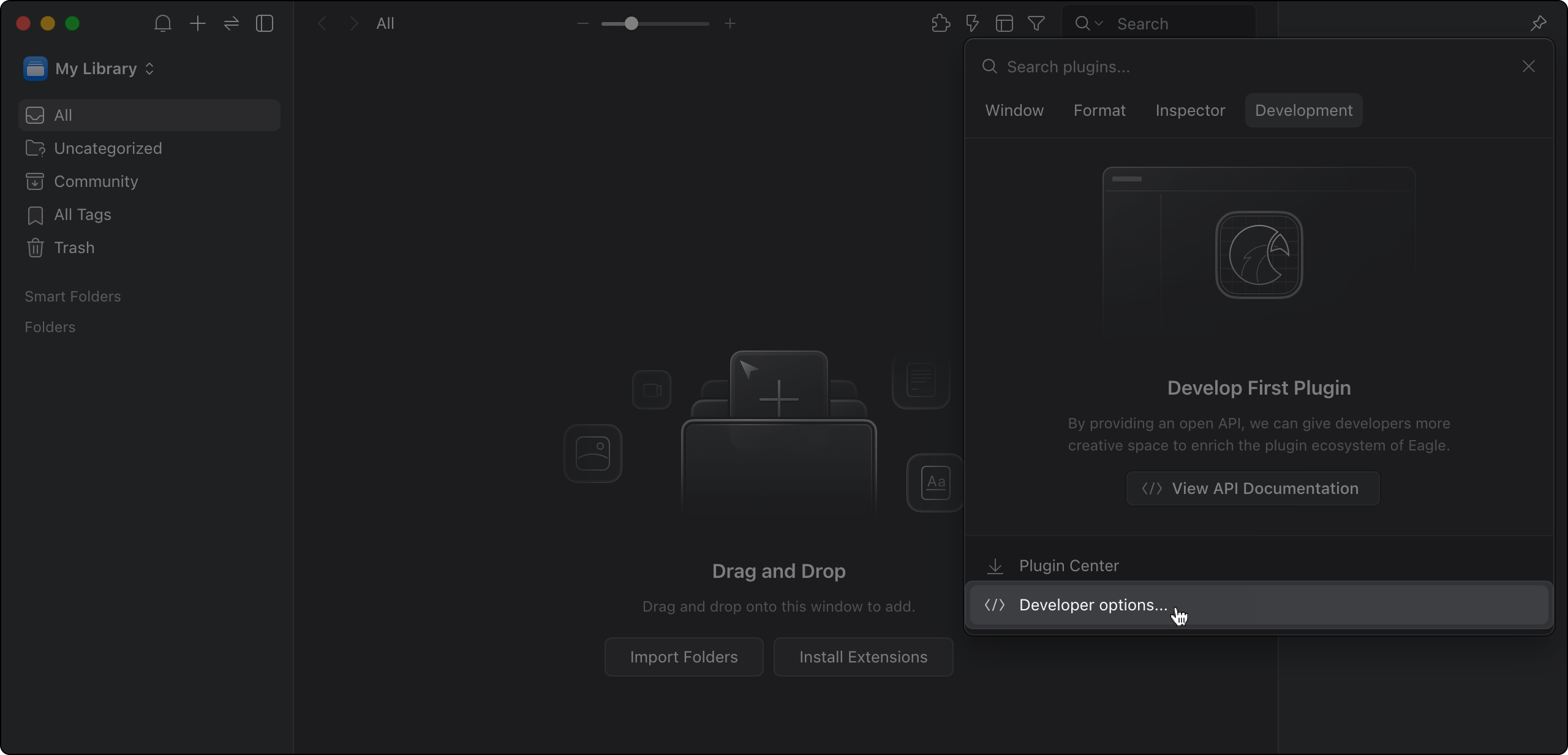Image resolution: width=1568 pixels, height=755 pixels.
Task: Click the Import Folders button
Action: click(684, 657)
